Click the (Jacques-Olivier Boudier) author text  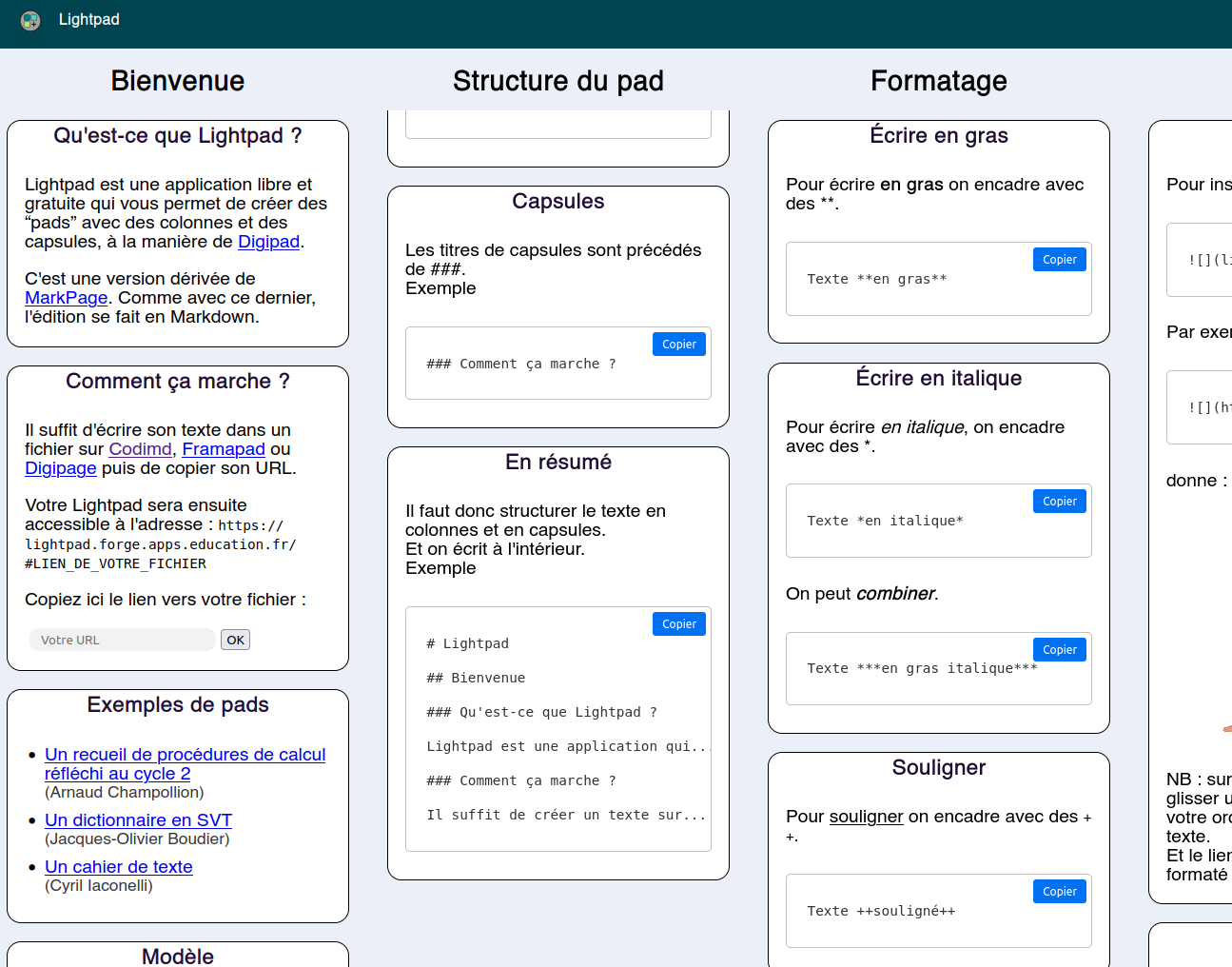click(137, 839)
